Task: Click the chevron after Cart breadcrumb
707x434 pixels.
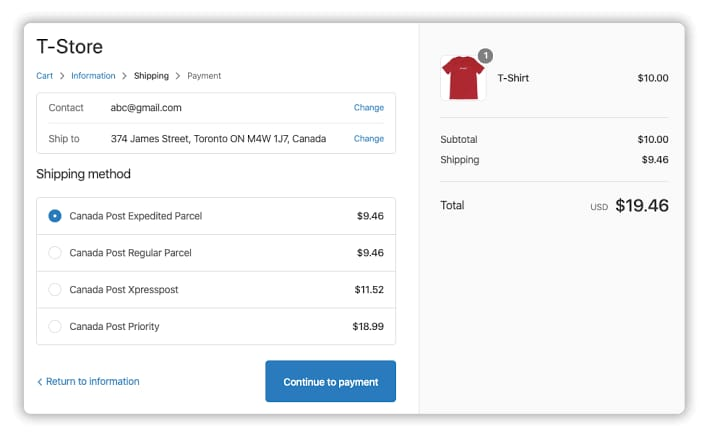Action: tap(61, 76)
